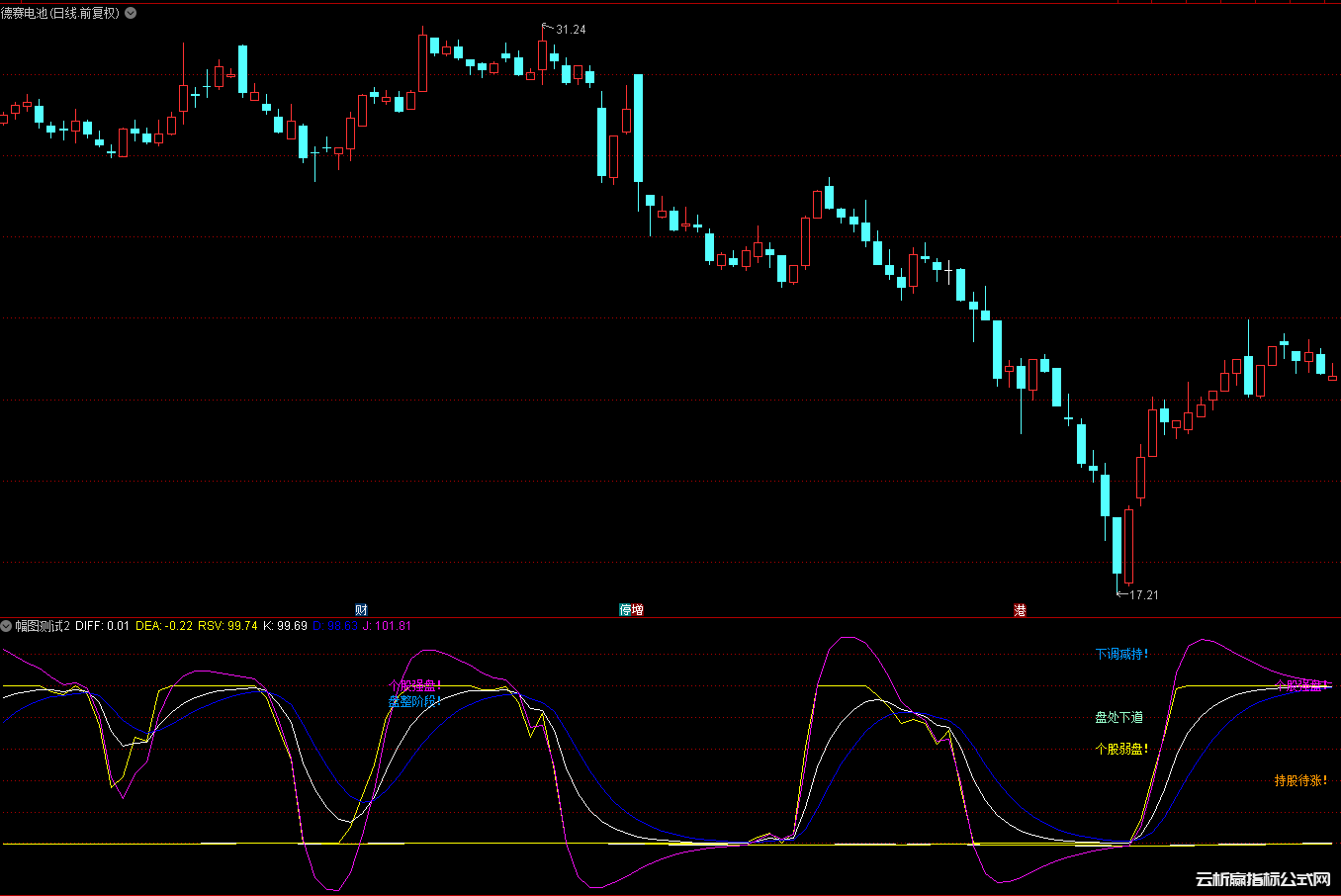The height and width of the screenshot is (896, 1341).
Task: Click candlestick at the 31.24 peak
Action: tap(542, 53)
